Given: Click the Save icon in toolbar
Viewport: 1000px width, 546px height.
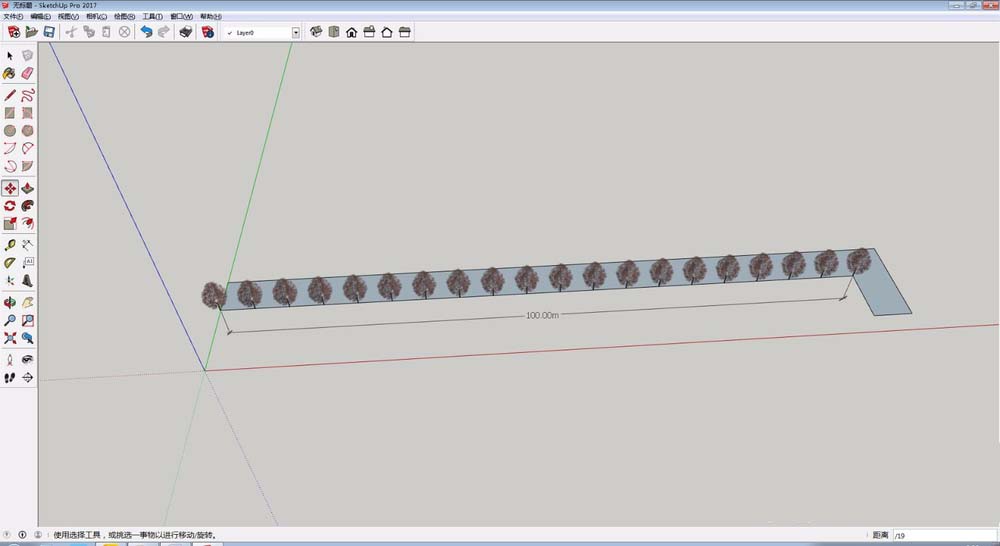Looking at the screenshot, I should 48,32.
